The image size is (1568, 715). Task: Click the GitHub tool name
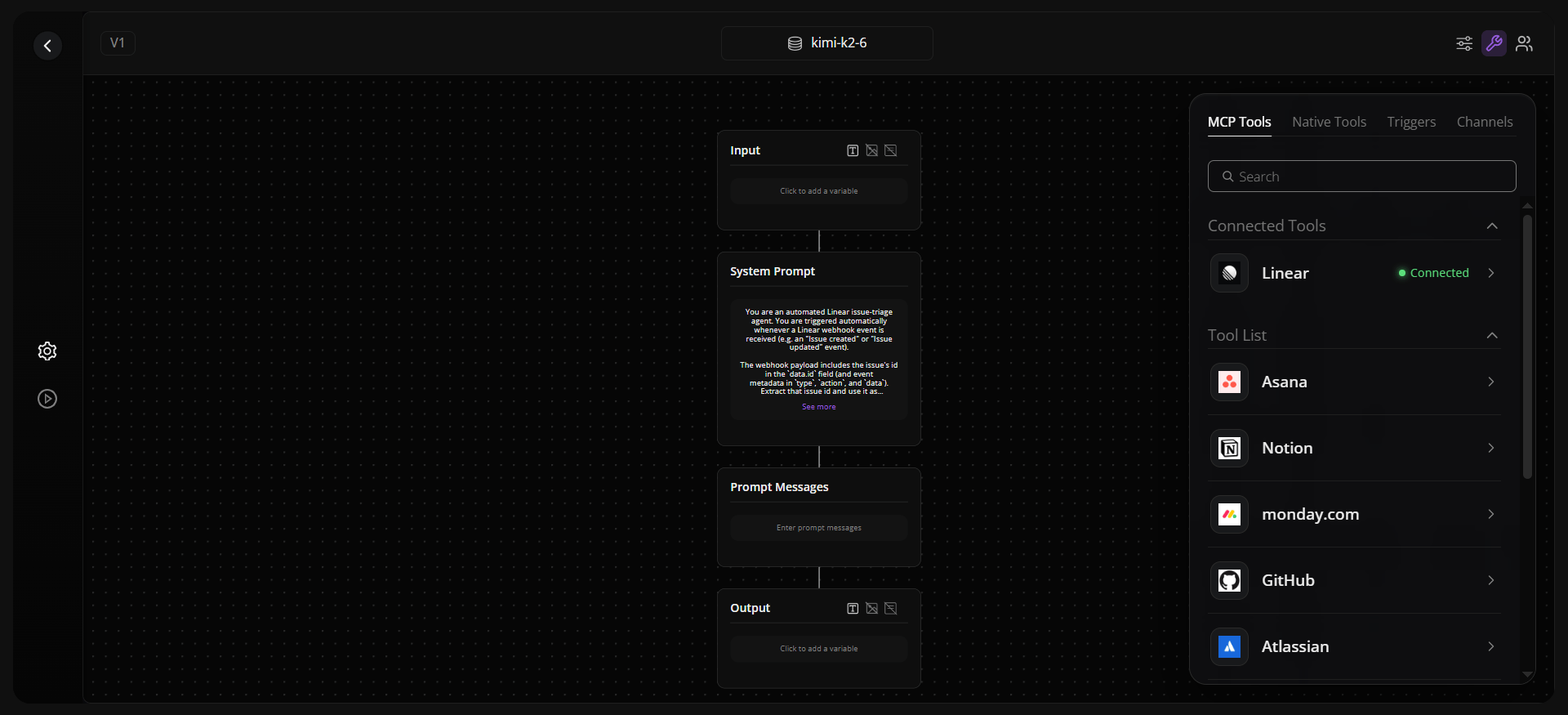1288,580
